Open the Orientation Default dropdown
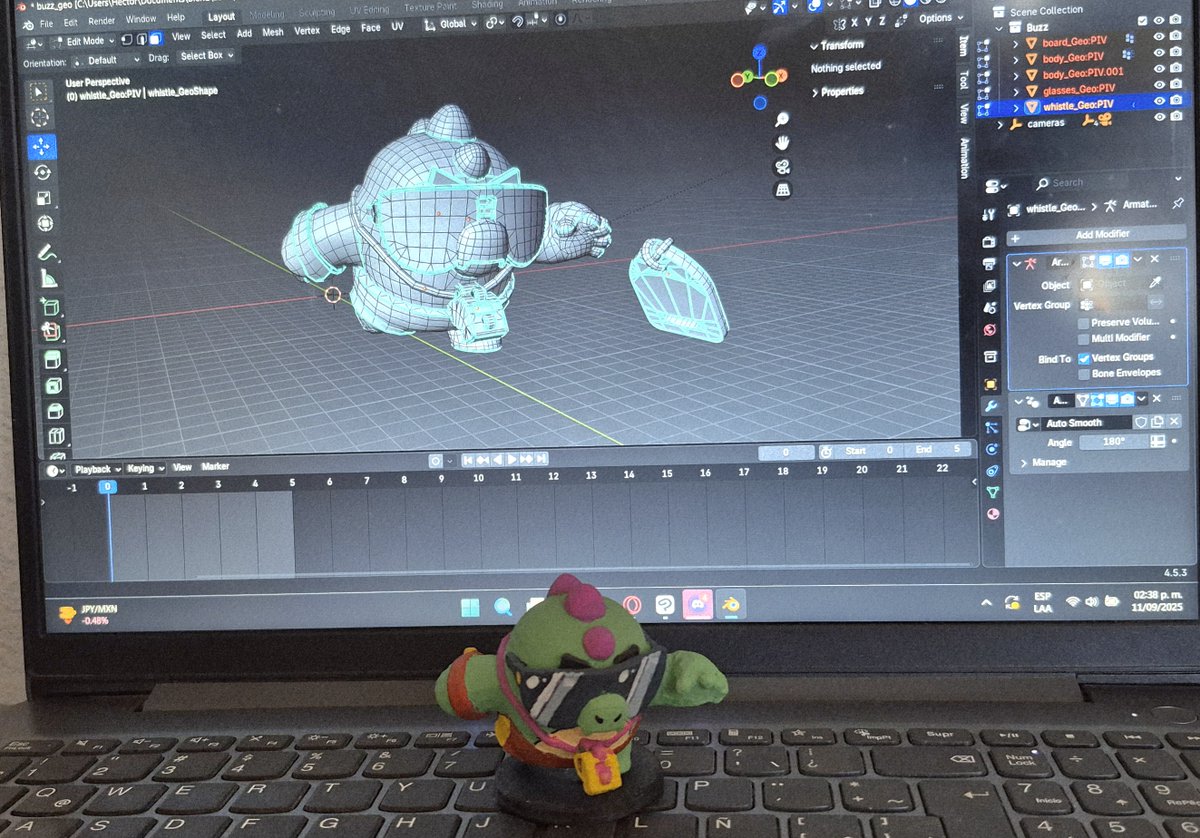The height and width of the screenshot is (838, 1200). pos(105,60)
